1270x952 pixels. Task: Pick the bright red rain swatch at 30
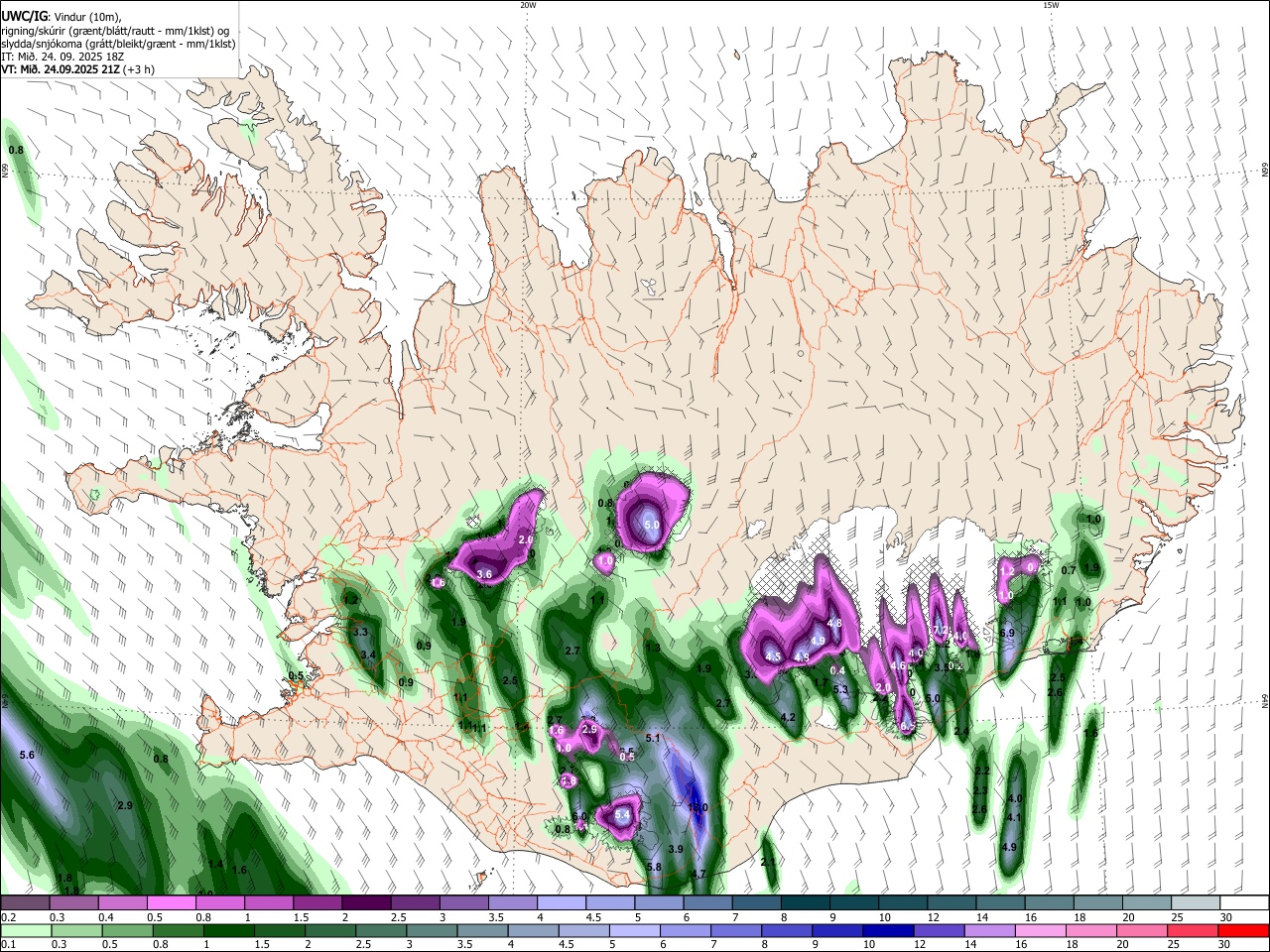point(1244,930)
